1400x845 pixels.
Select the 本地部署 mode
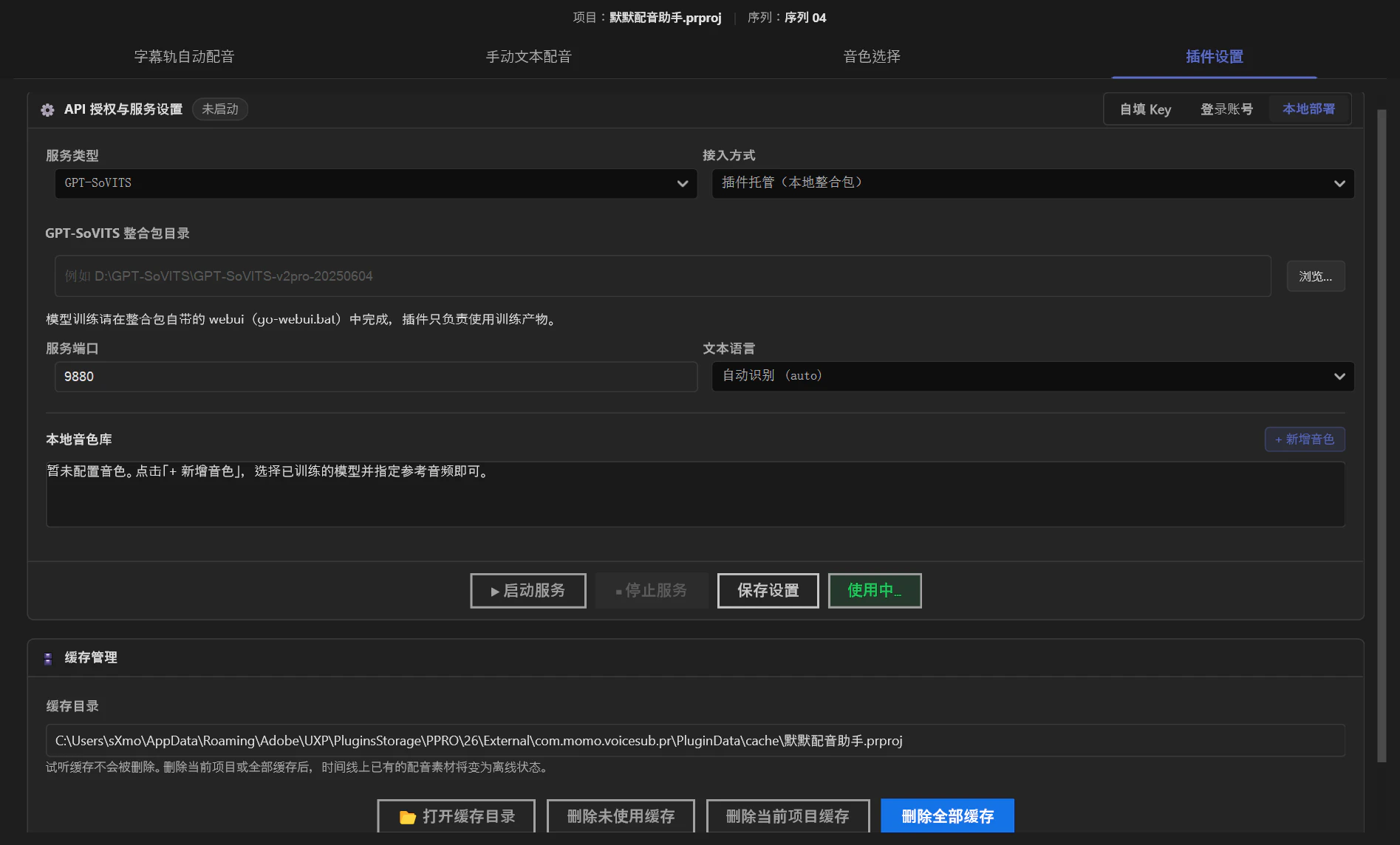(x=1308, y=109)
